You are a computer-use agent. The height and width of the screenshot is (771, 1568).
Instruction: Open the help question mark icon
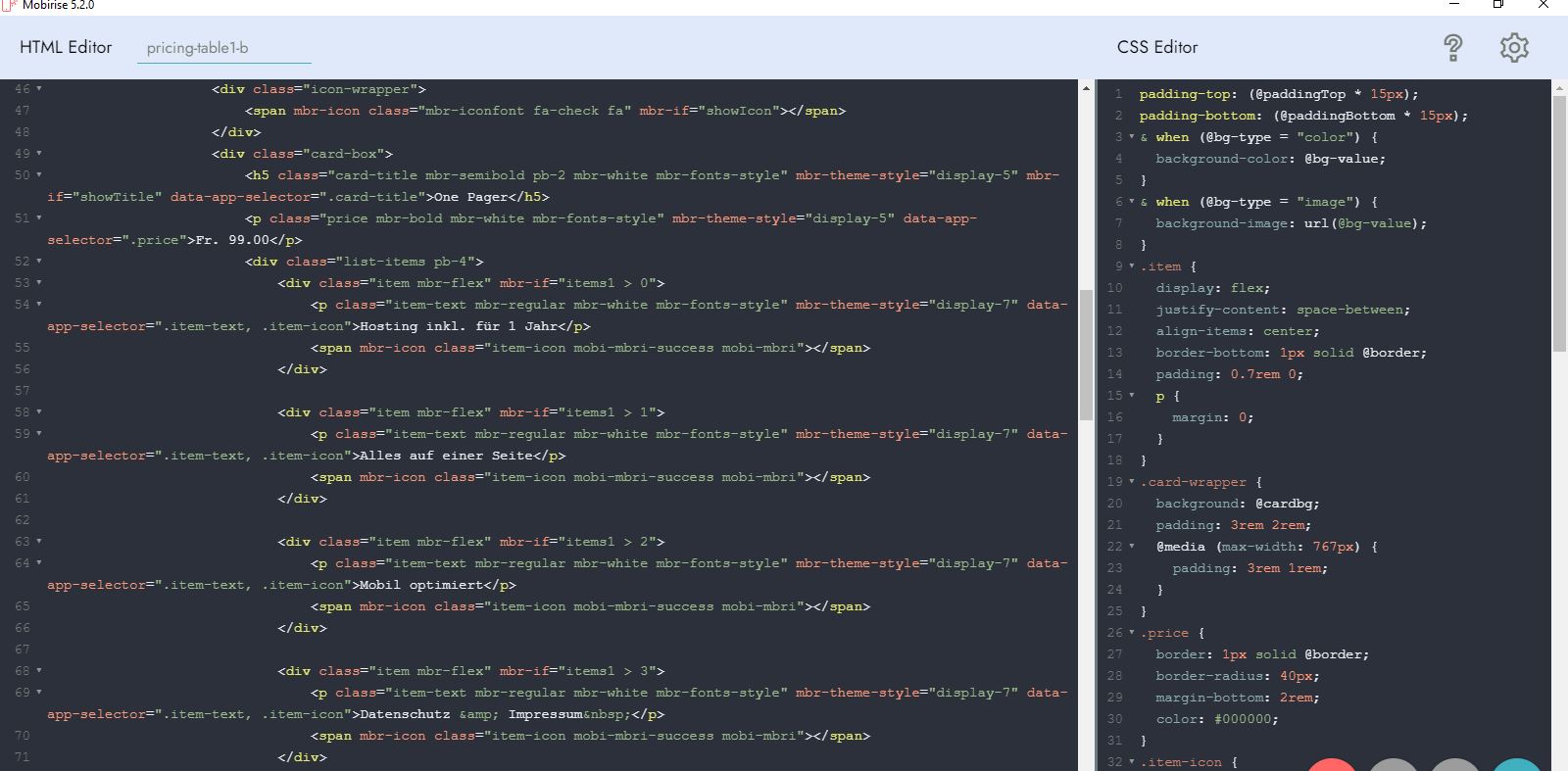(x=1452, y=47)
